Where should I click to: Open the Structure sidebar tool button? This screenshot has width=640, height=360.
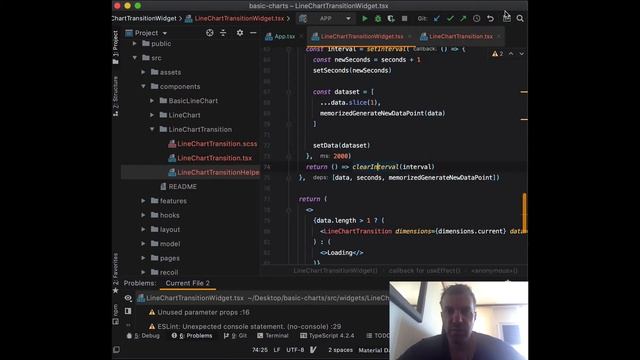click(116, 96)
